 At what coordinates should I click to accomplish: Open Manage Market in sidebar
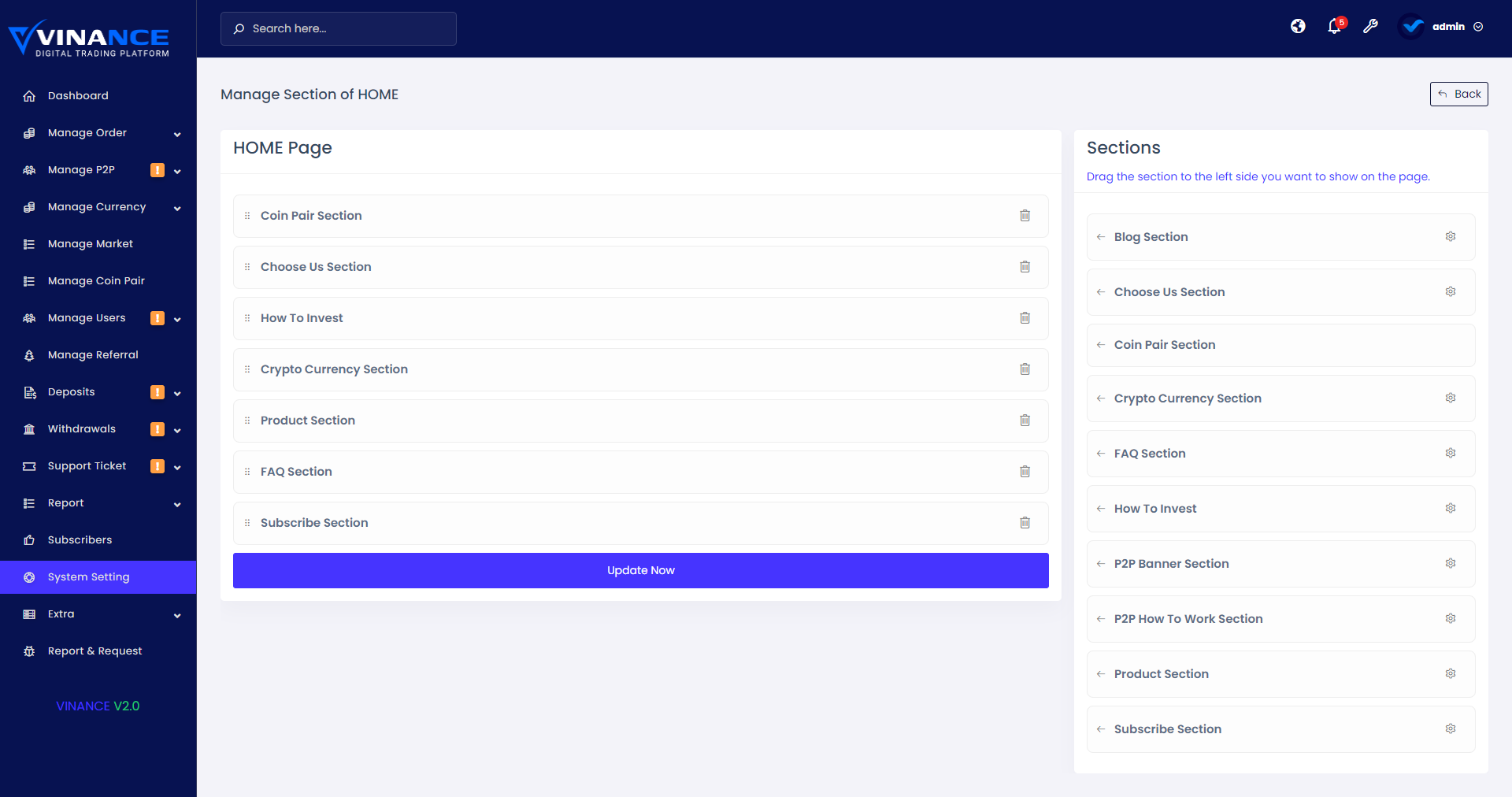98,244
